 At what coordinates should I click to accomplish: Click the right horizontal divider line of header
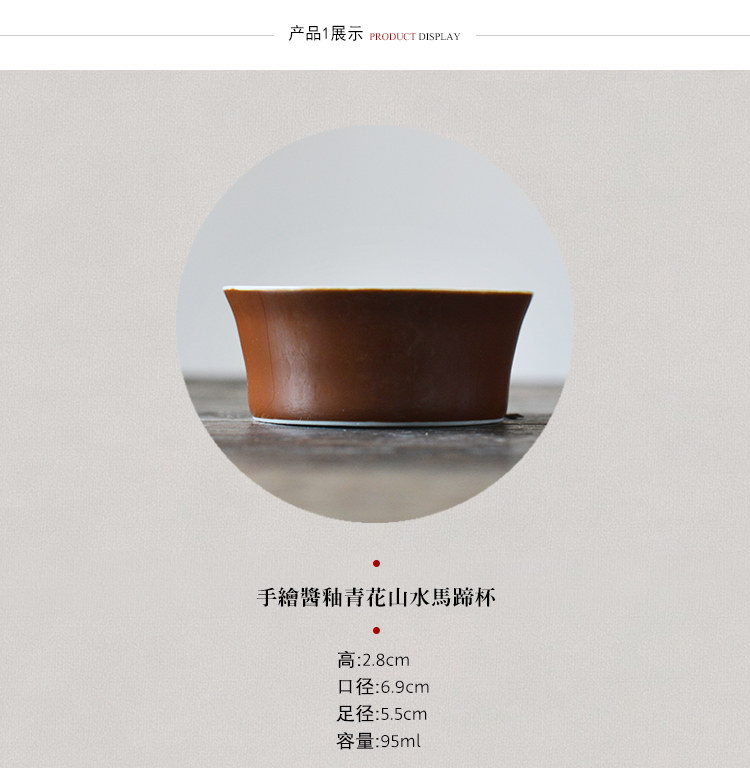(x=613, y=35)
